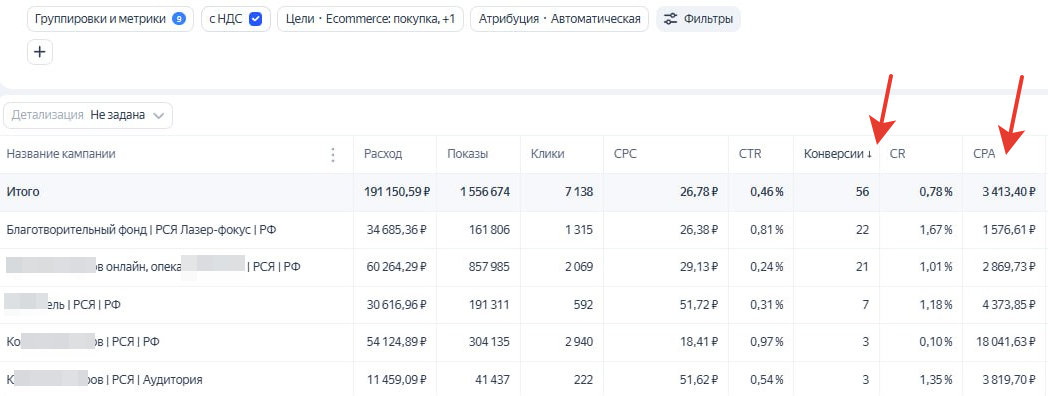Image resolution: width=1048 pixels, height=396 pixels.
Task: Click the Название кампании column header
Action: (61, 154)
